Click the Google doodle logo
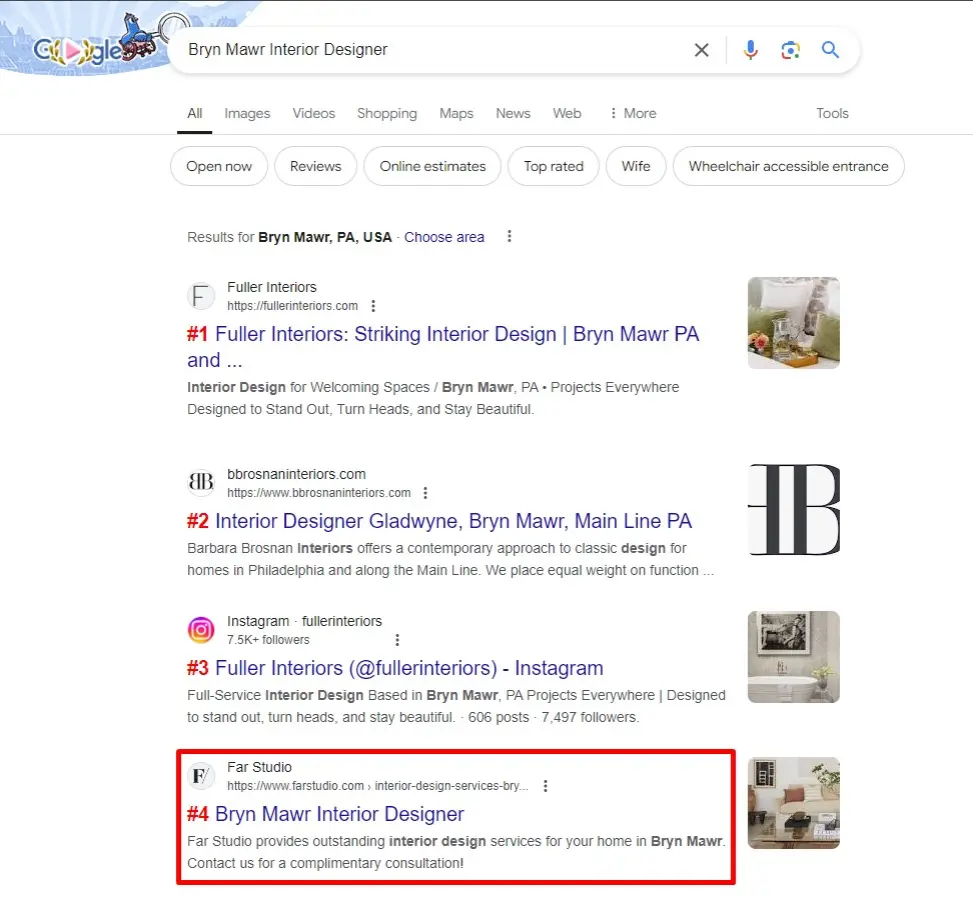This screenshot has height=902, width=973. coord(95,45)
